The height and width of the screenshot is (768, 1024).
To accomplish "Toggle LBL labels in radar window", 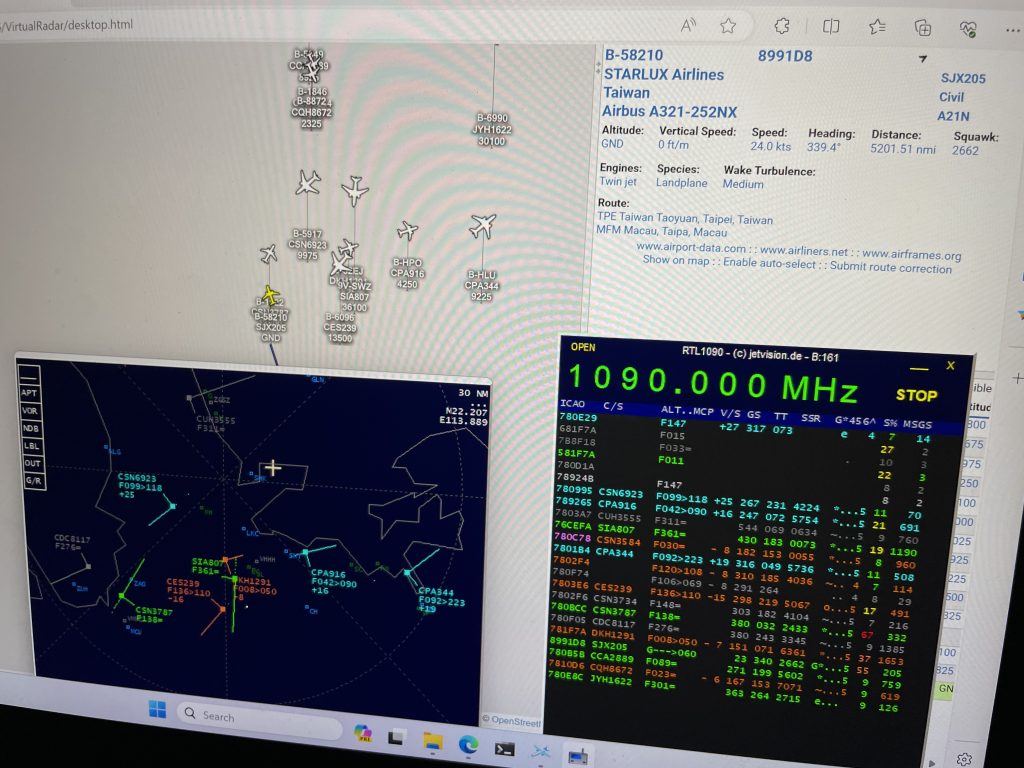I will pyautogui.click(x=32, y=446).
